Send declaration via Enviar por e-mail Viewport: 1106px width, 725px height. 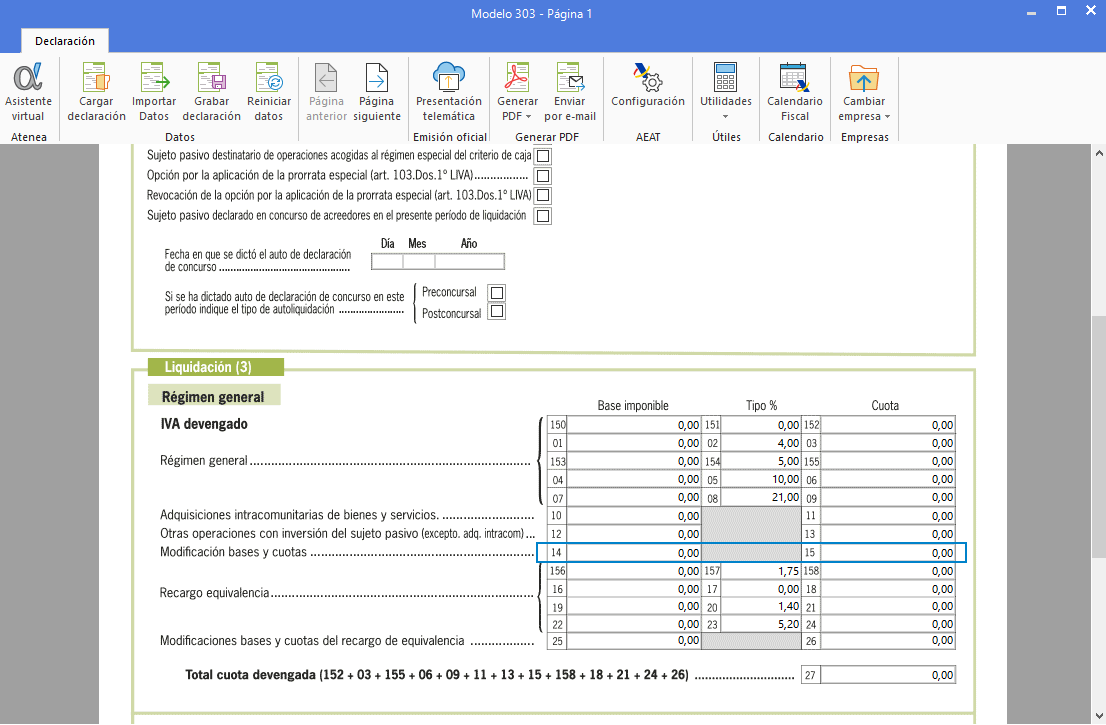pos(570,92)
